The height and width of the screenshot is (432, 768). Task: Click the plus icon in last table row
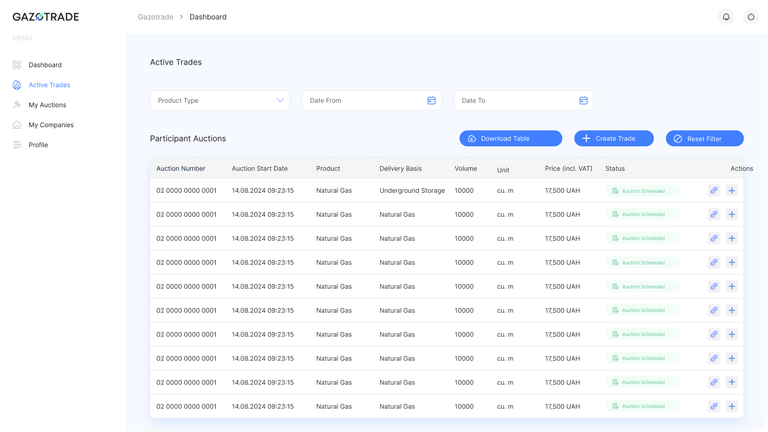coord(732,406)
